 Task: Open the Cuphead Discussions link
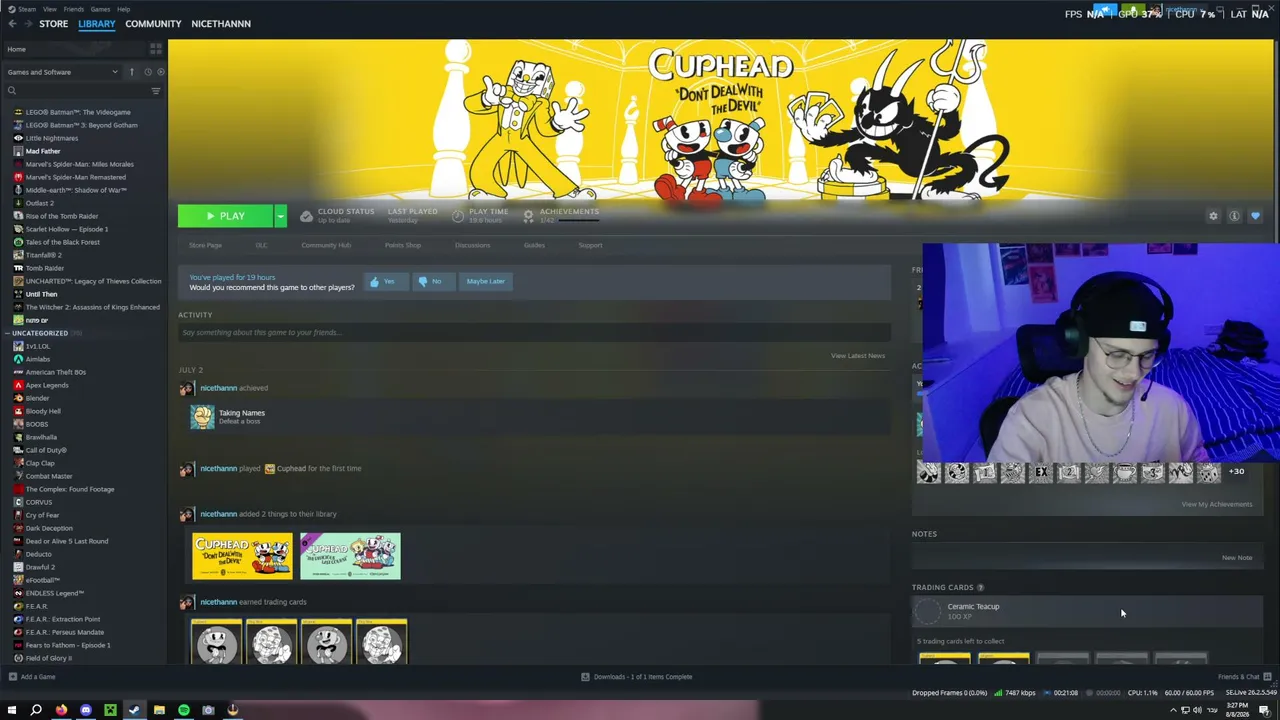[x=472, y=245]
